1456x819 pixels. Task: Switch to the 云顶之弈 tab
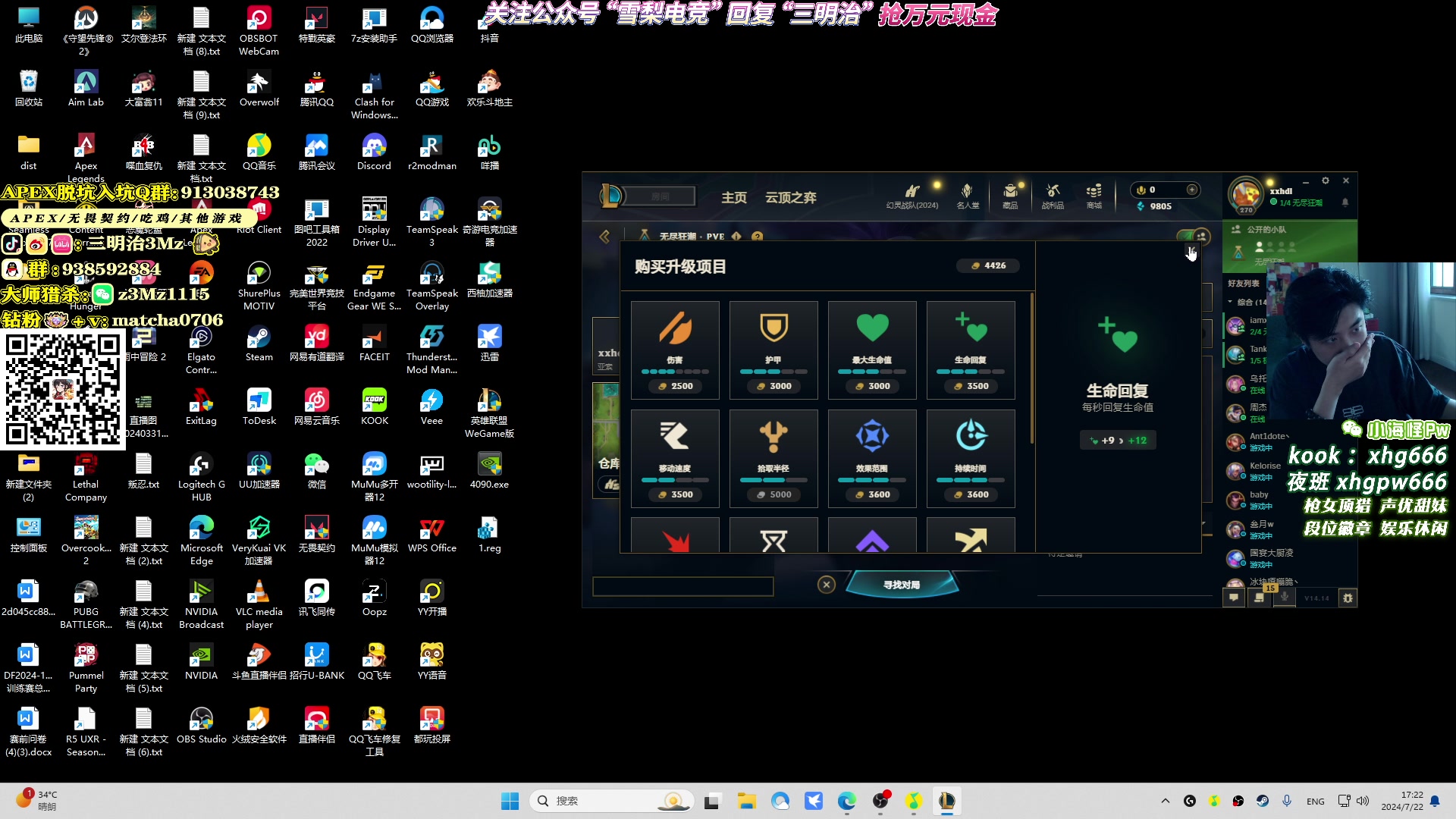click(791, 197)
